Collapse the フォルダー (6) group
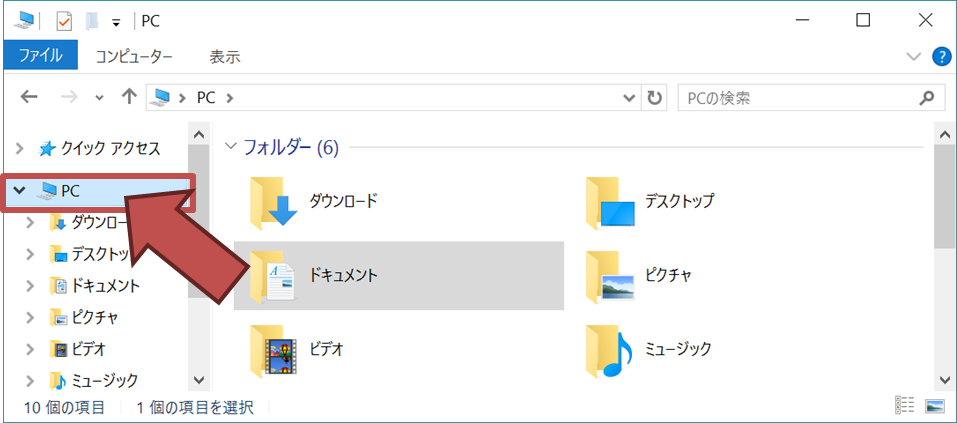 pos(231,146)
